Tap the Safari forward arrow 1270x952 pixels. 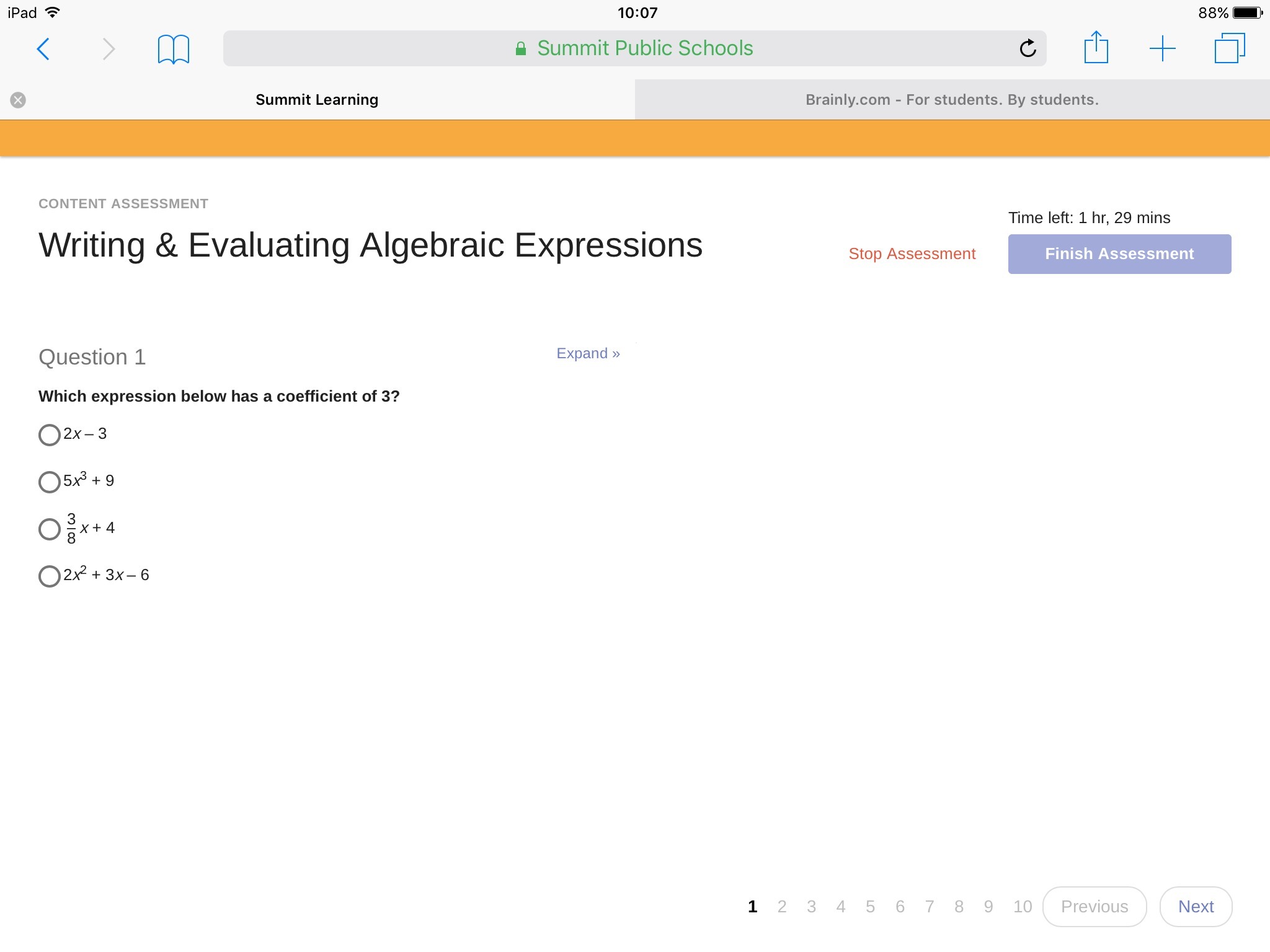click(109, 49)
